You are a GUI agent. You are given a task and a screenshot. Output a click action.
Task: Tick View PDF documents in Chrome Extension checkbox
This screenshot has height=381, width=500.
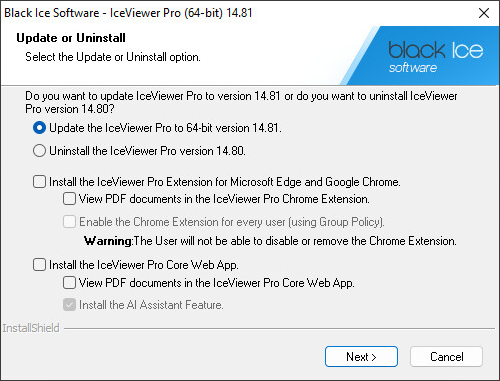(69, 199)
